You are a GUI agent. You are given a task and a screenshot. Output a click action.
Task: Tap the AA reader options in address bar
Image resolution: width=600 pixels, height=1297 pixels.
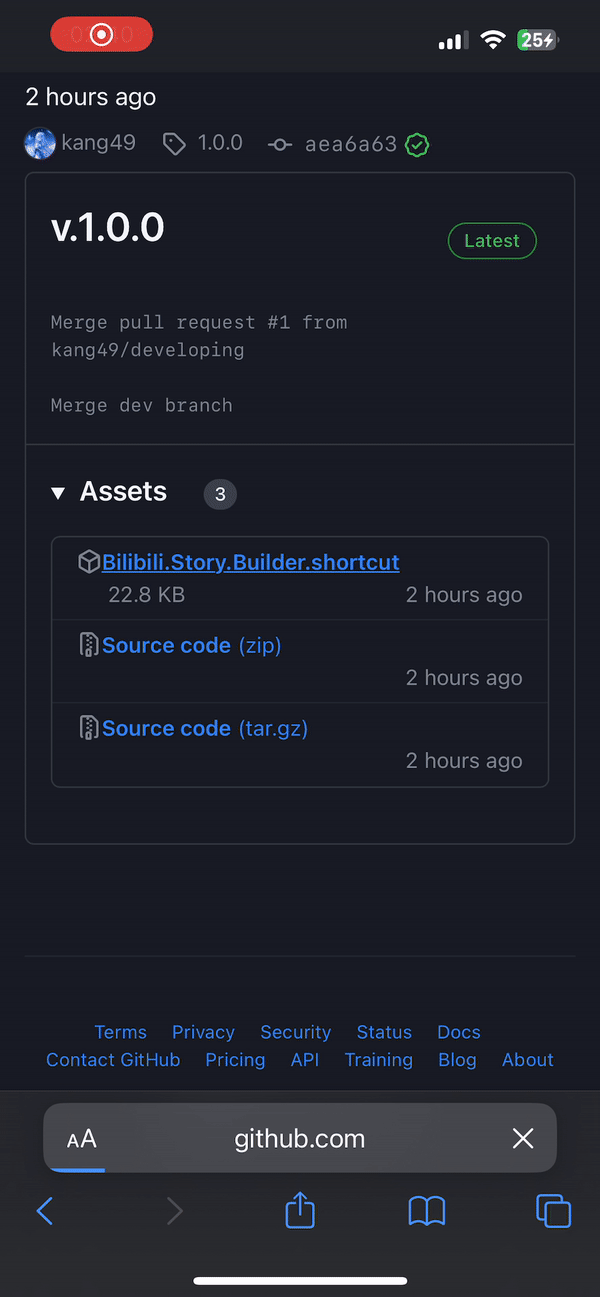tap(82, 1138)
